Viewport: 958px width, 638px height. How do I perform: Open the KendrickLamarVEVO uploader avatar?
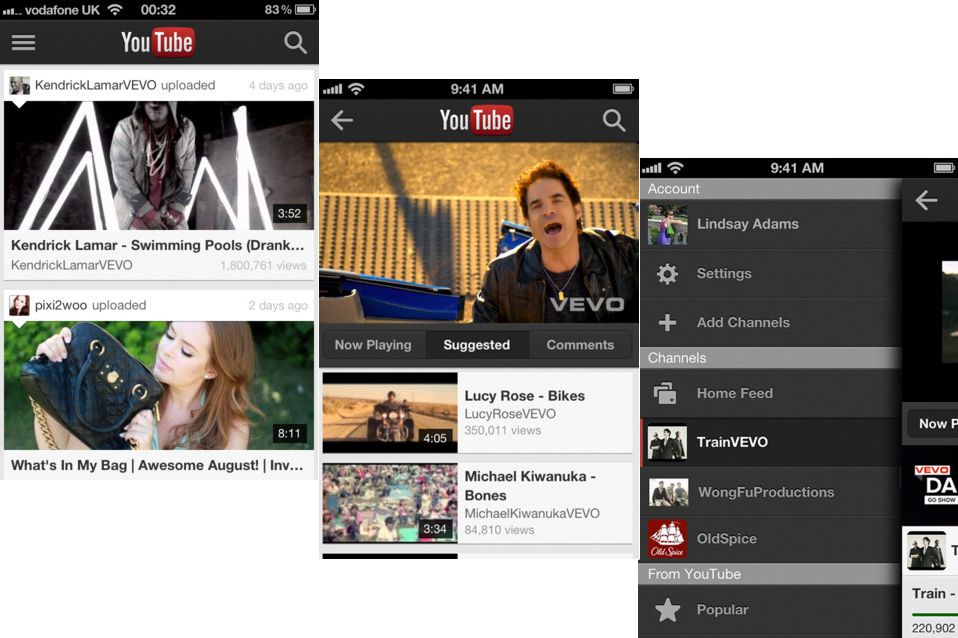pyautogui.click(x=20, y=85)
